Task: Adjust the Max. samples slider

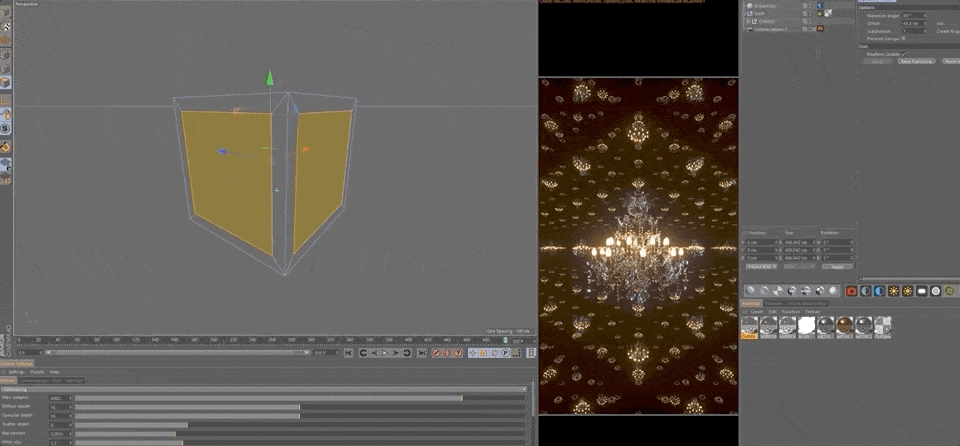Action: coord(300,398)
